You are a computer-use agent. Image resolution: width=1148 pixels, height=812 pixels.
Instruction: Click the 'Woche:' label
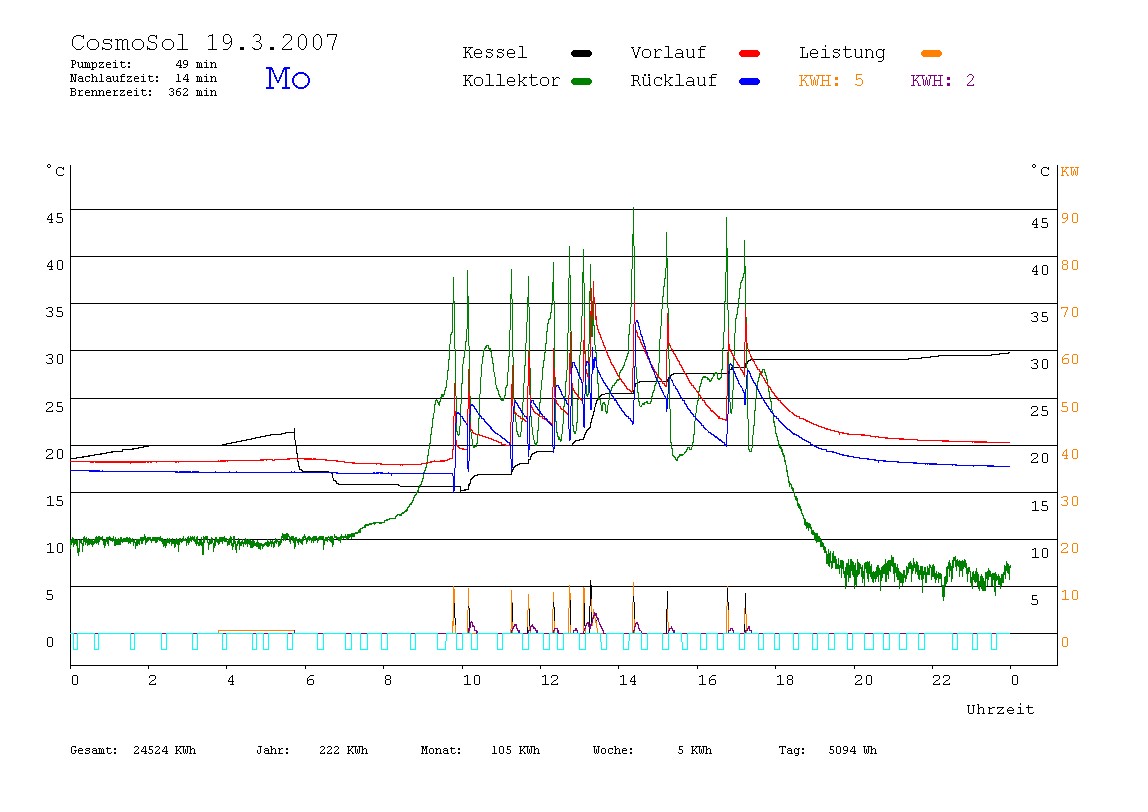coord(614,750)
